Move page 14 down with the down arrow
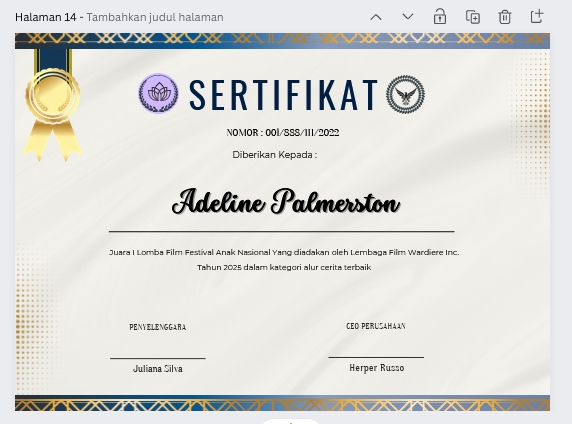The image size is (572, 424). [x=407, y=17]
